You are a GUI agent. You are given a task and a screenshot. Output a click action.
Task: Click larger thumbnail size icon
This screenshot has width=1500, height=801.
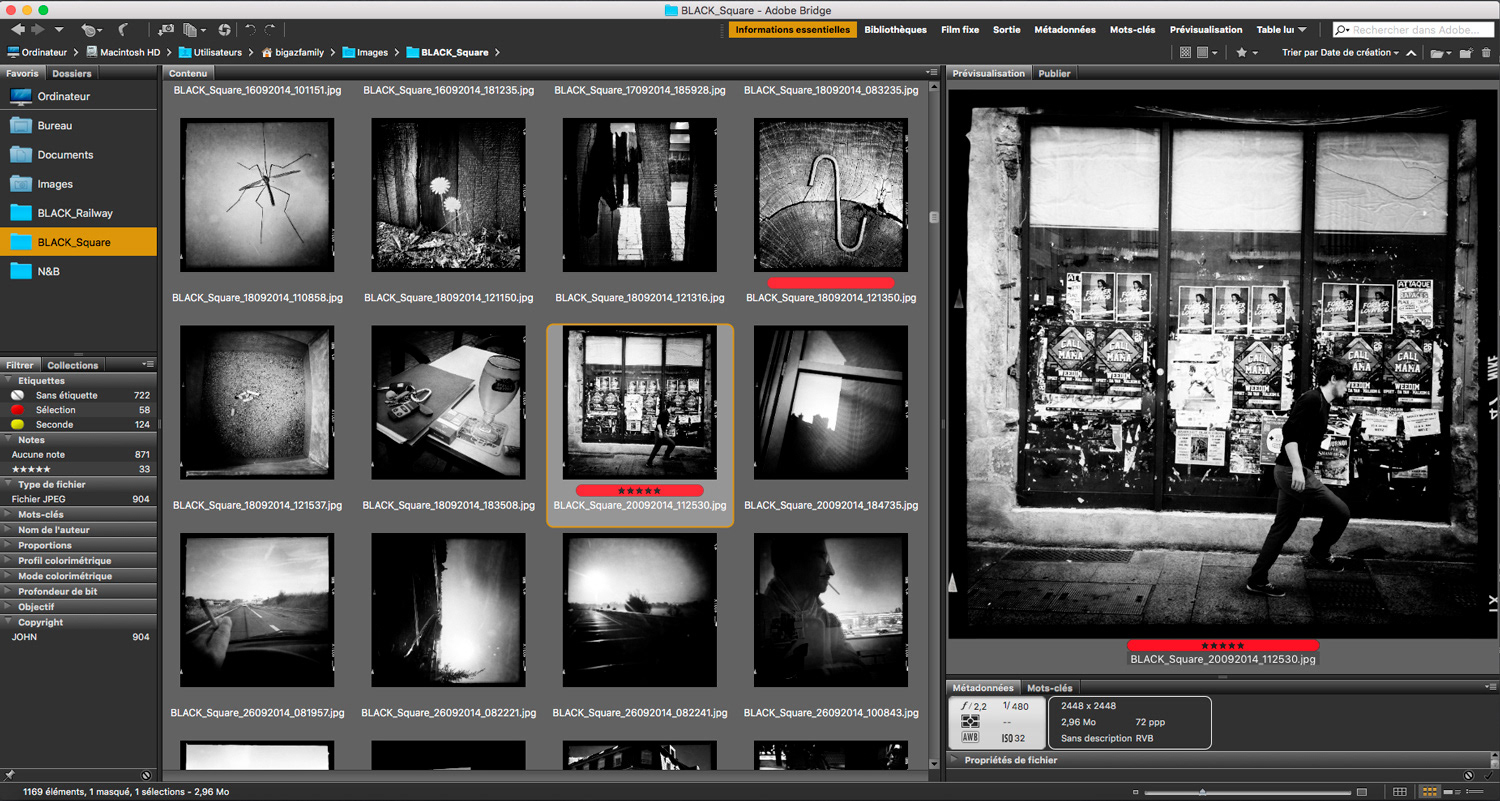tap(1362, 792)
